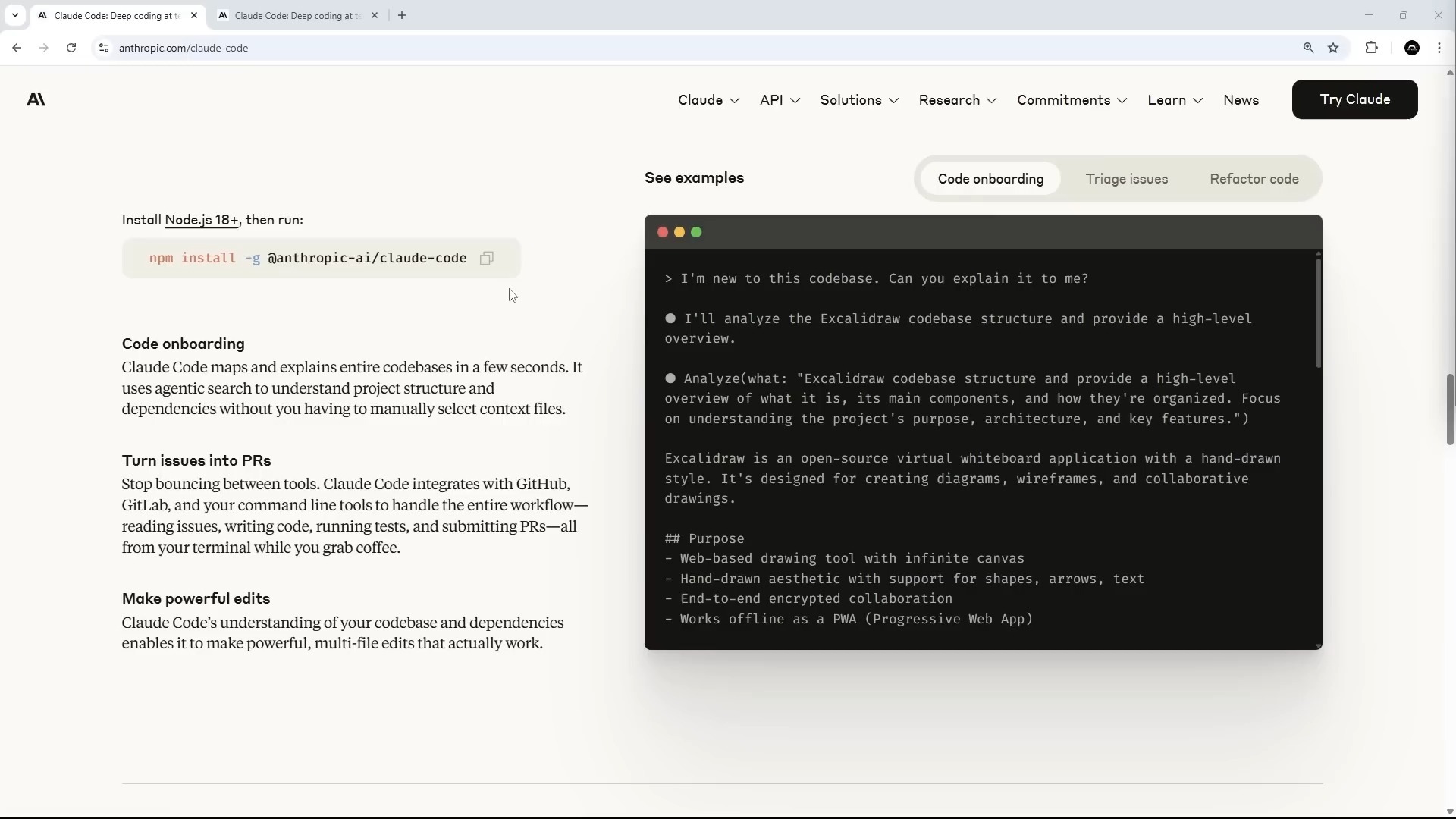Click the Anthropic logo in header
1456x819 pixels.
[x=36, y=99]
